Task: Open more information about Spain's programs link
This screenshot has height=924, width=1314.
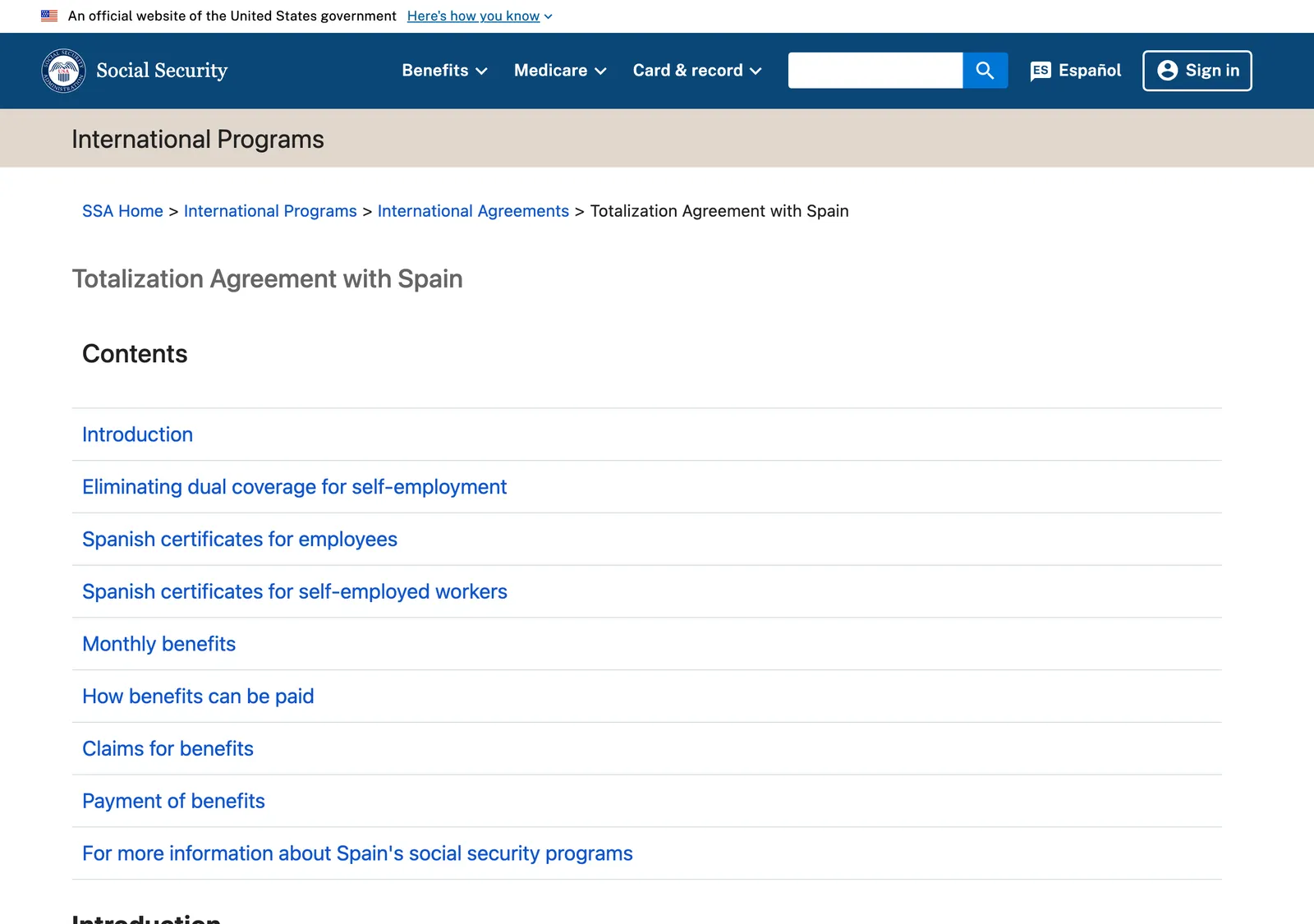Action: tap(357, 854)
